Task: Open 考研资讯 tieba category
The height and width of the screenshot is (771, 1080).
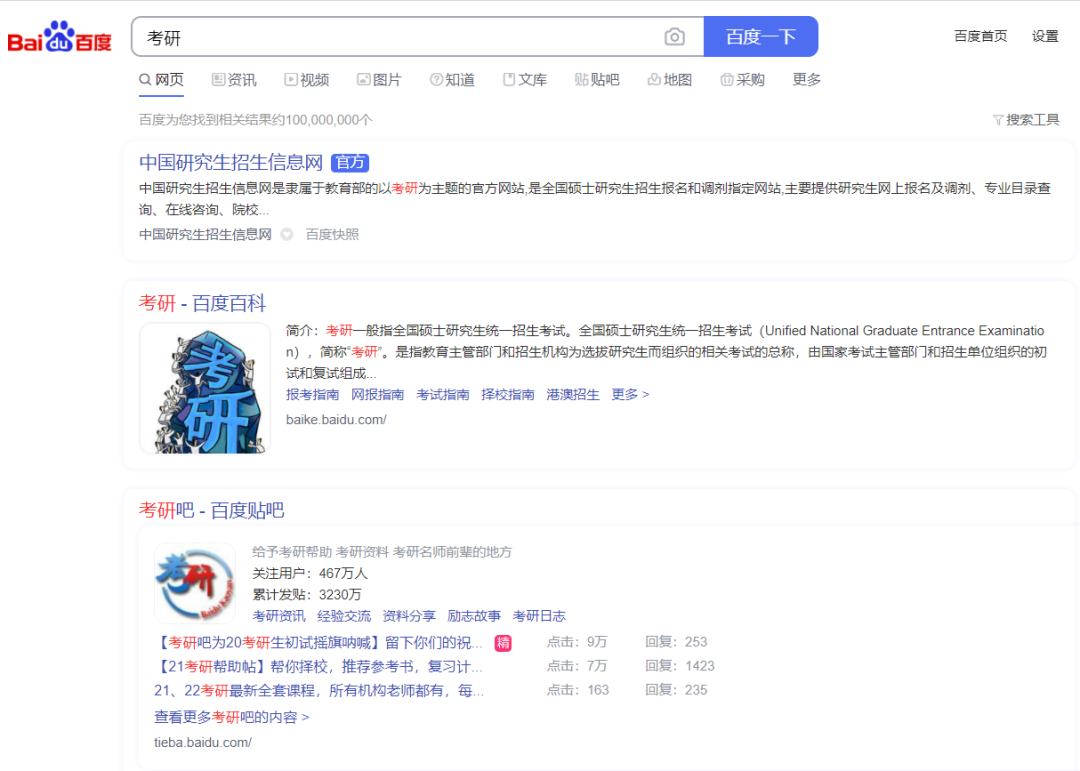Action: click(278, 616)
